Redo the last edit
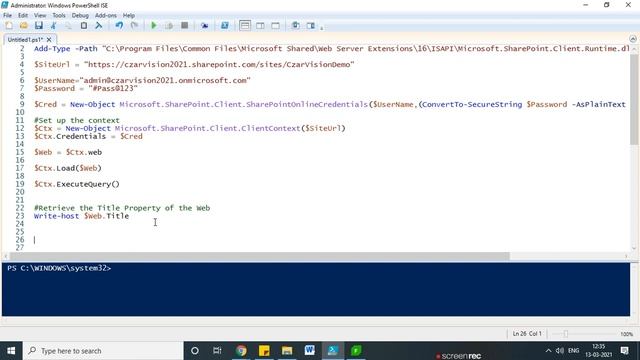The height and width of the screenshot is (360, 640). click(134, 26)
